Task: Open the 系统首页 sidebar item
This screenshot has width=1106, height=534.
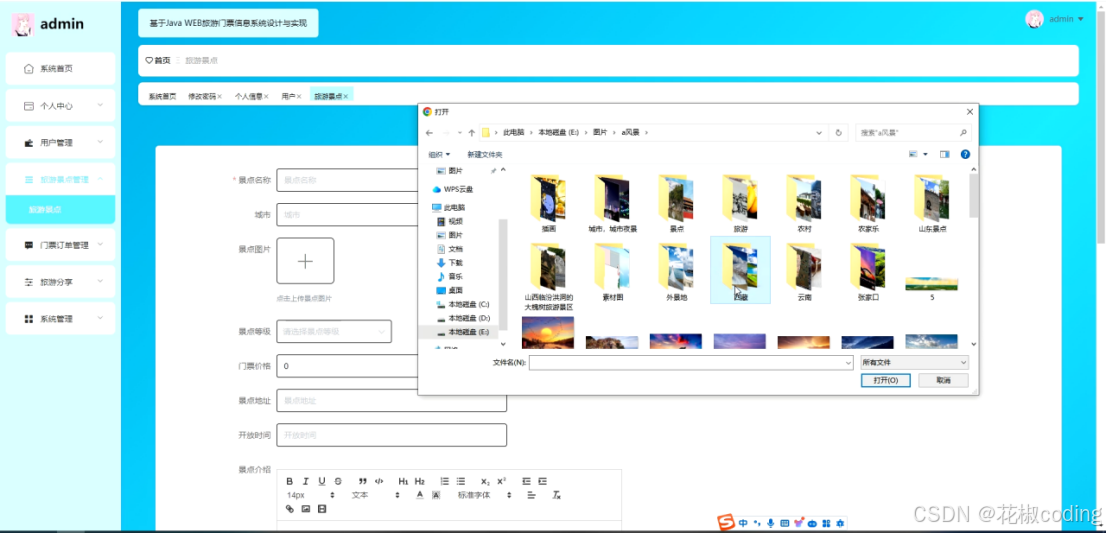Action: pyautogui.click(x=60, y=68)
